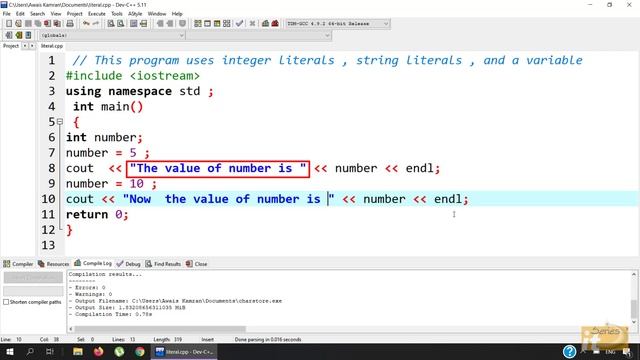640x360 pixels.
Task: Click line number 13 in the gutter
Action: [x=48, y=245]
